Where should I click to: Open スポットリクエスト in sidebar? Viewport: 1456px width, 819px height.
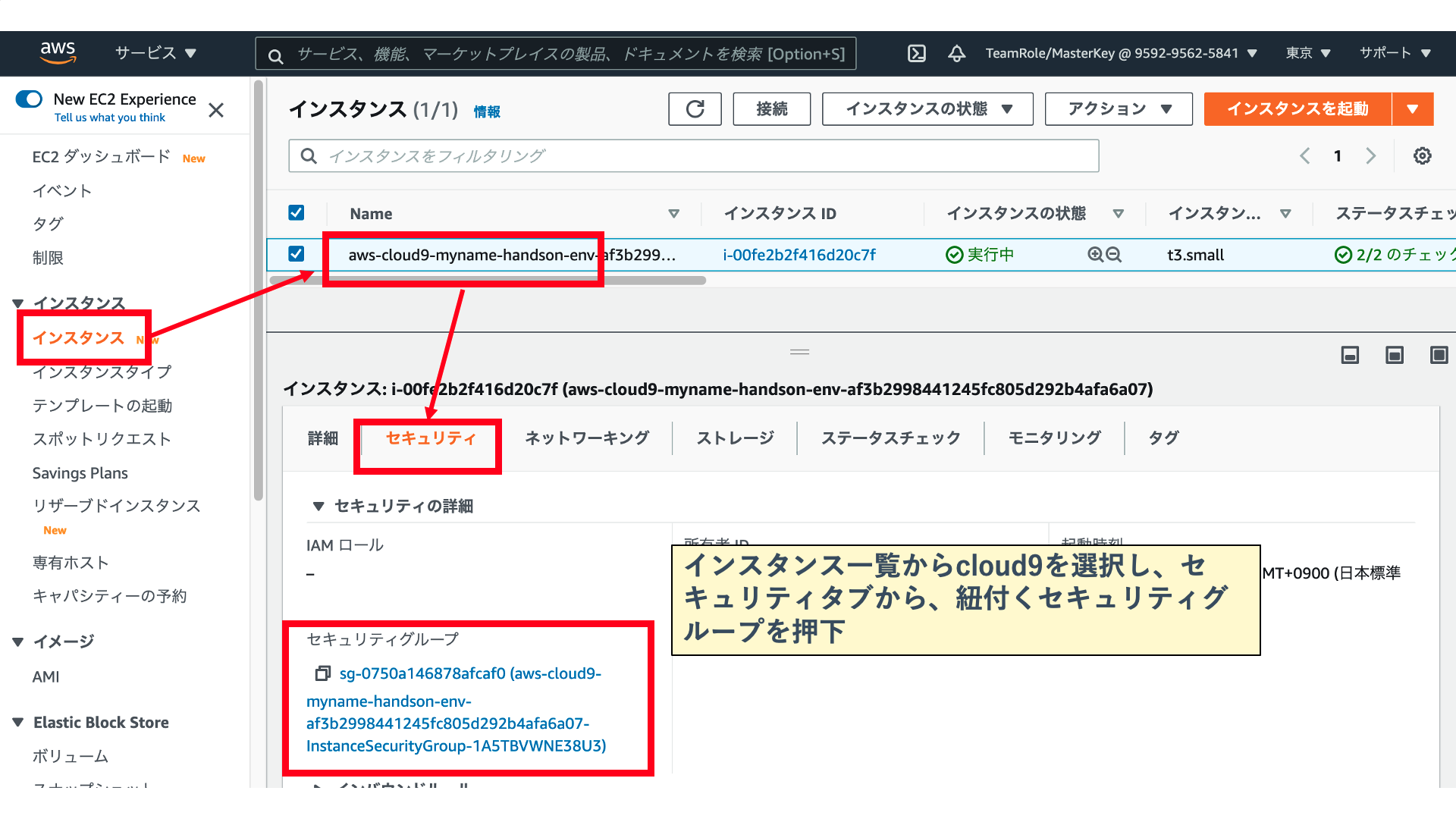click(x=102, y=439)
